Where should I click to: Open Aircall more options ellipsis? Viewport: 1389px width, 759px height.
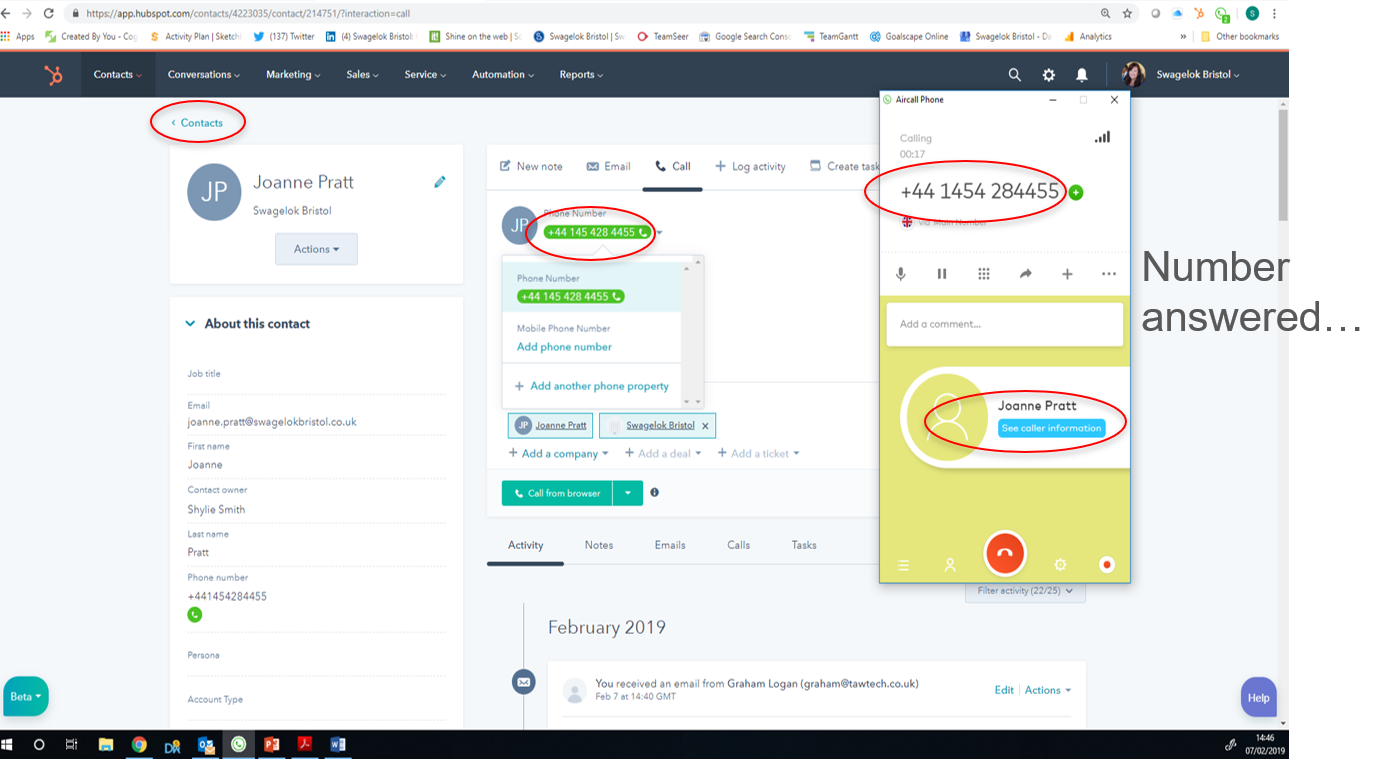coord(1108,274)
